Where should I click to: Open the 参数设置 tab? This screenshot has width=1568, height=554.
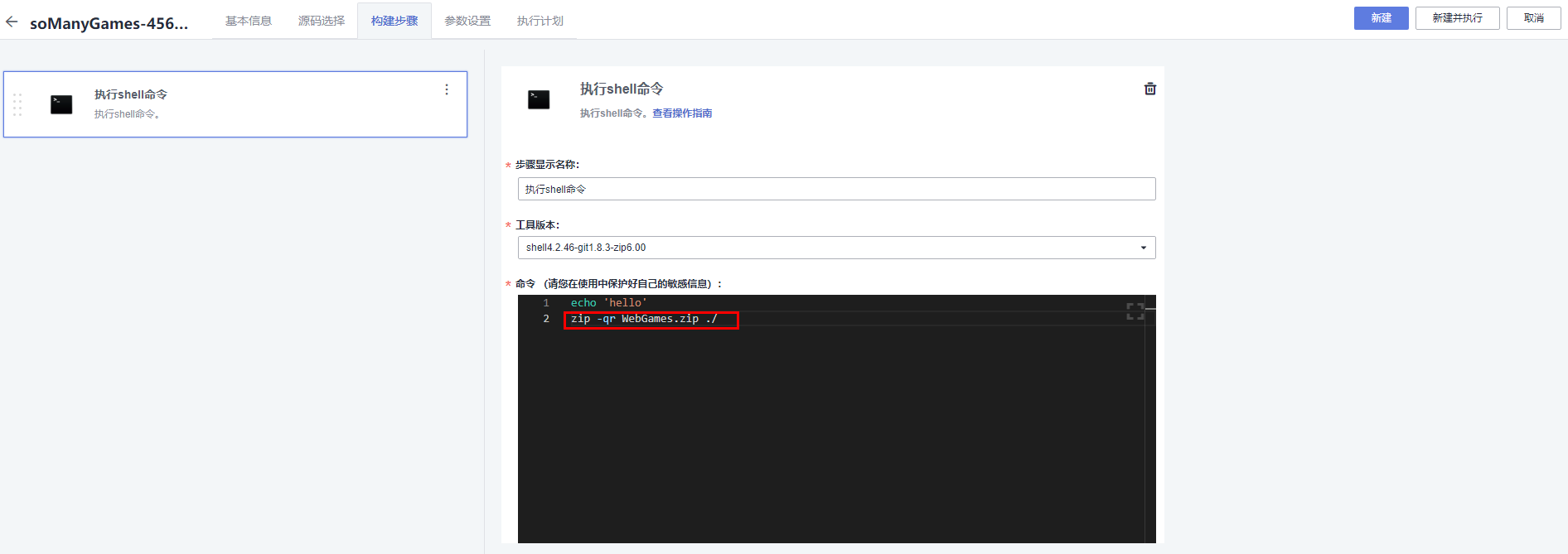point(467,21)
